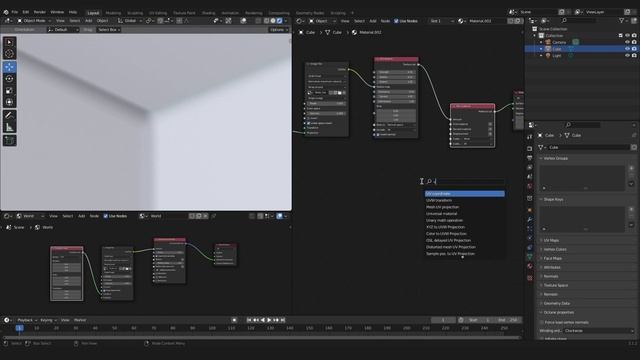640x360 pixels.
Task: Switch to the Layout workspace tab
Action: (x=93, y=13)
